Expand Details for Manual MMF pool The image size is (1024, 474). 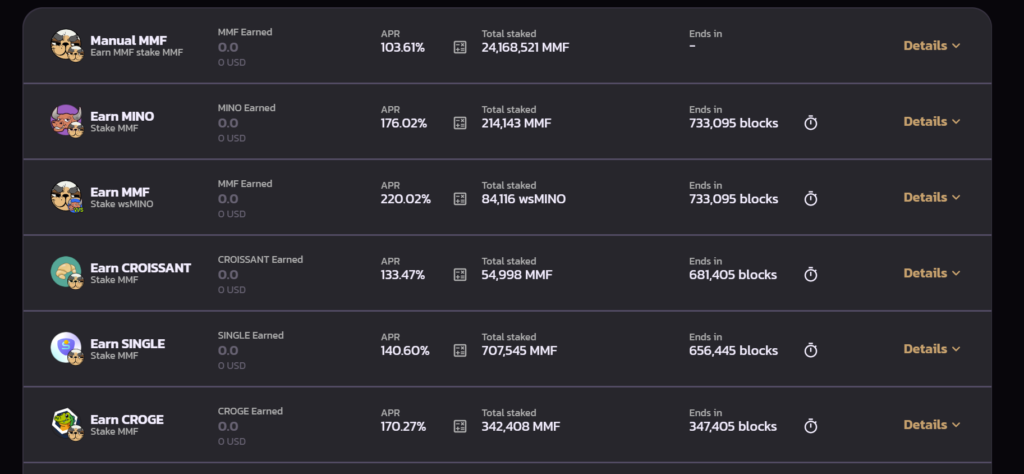coord(931,45)
